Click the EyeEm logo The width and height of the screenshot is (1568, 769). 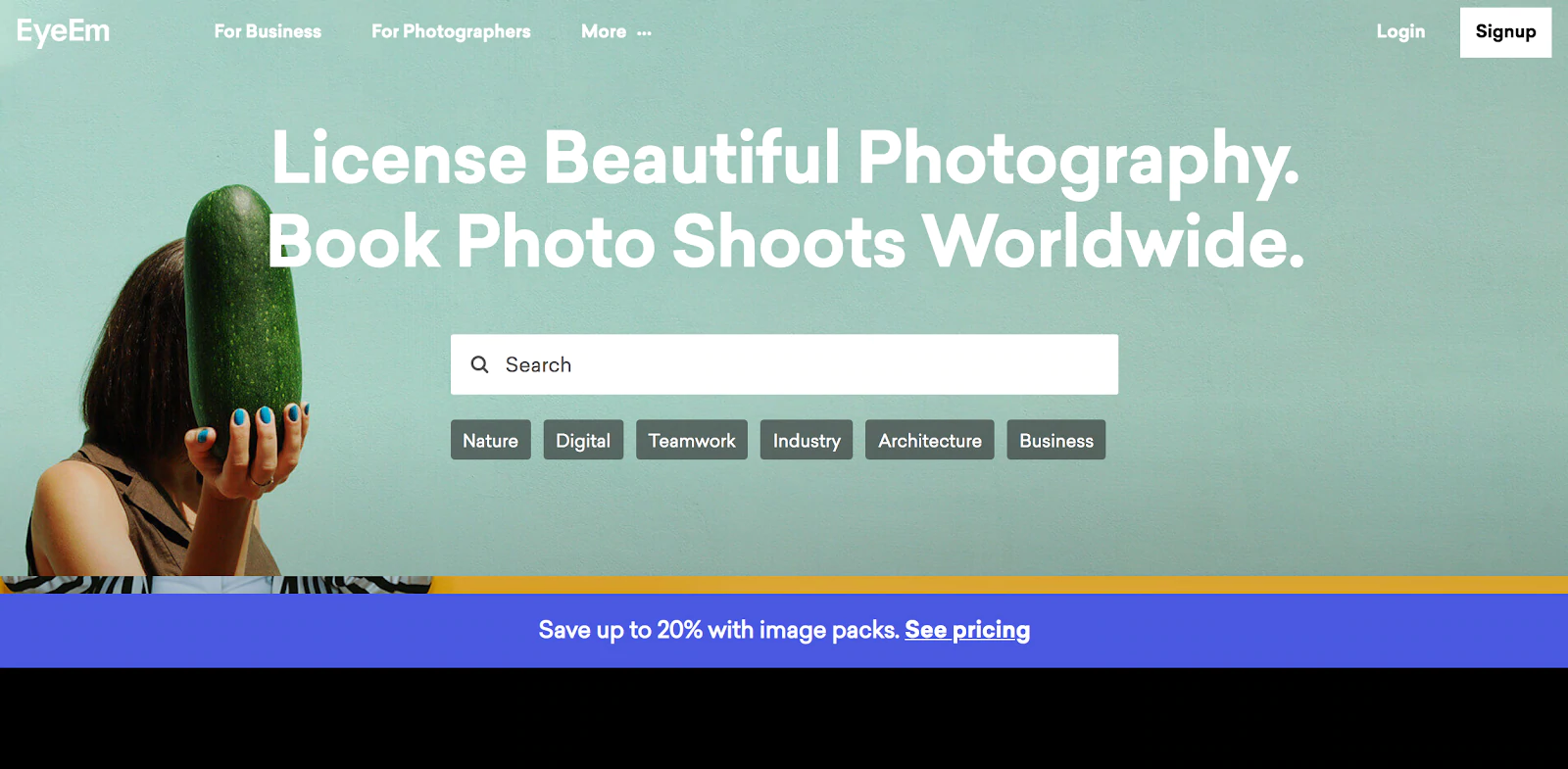pyautogui.click(x=64, y=31)
